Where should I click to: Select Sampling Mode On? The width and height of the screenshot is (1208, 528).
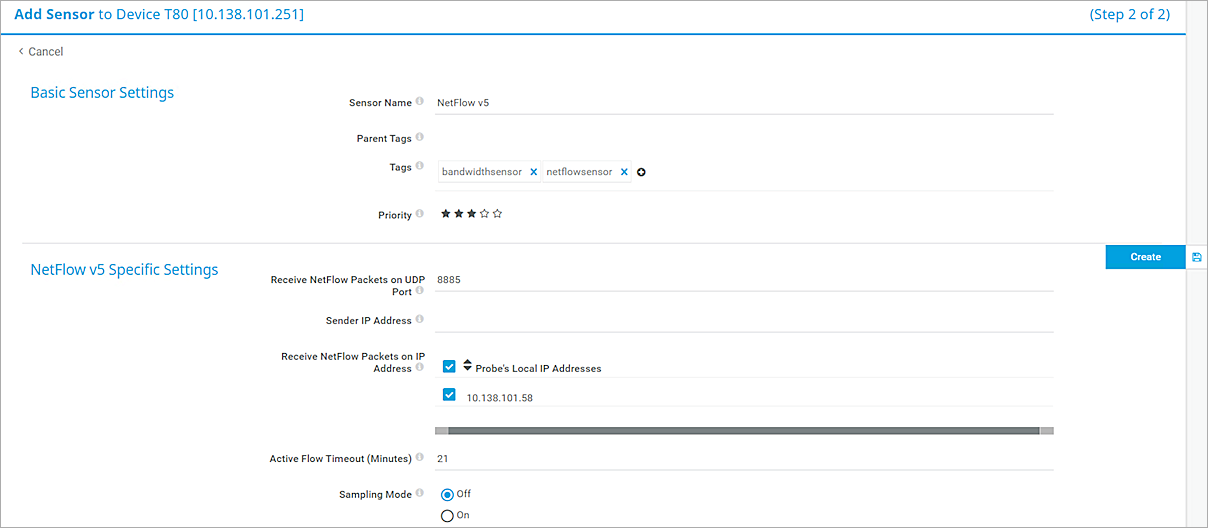[448, 515]
